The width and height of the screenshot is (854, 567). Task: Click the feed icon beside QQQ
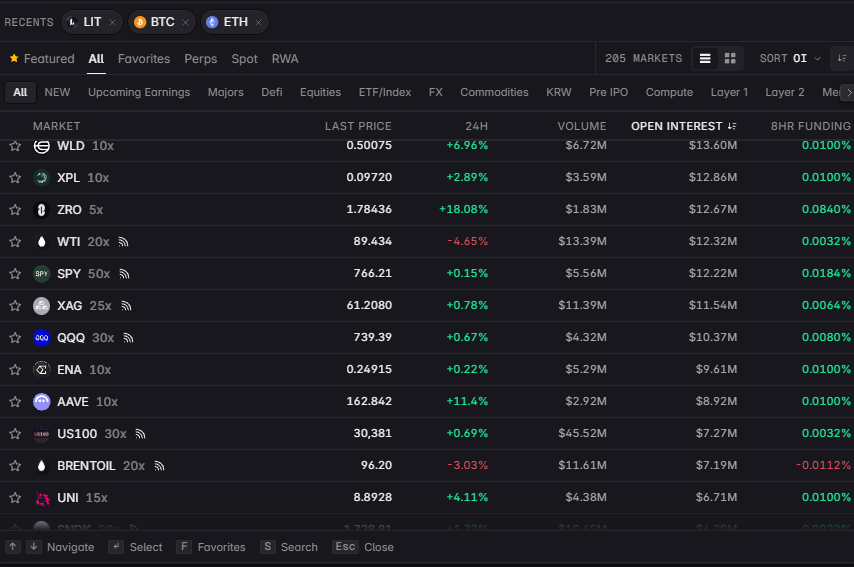(129, 338)
